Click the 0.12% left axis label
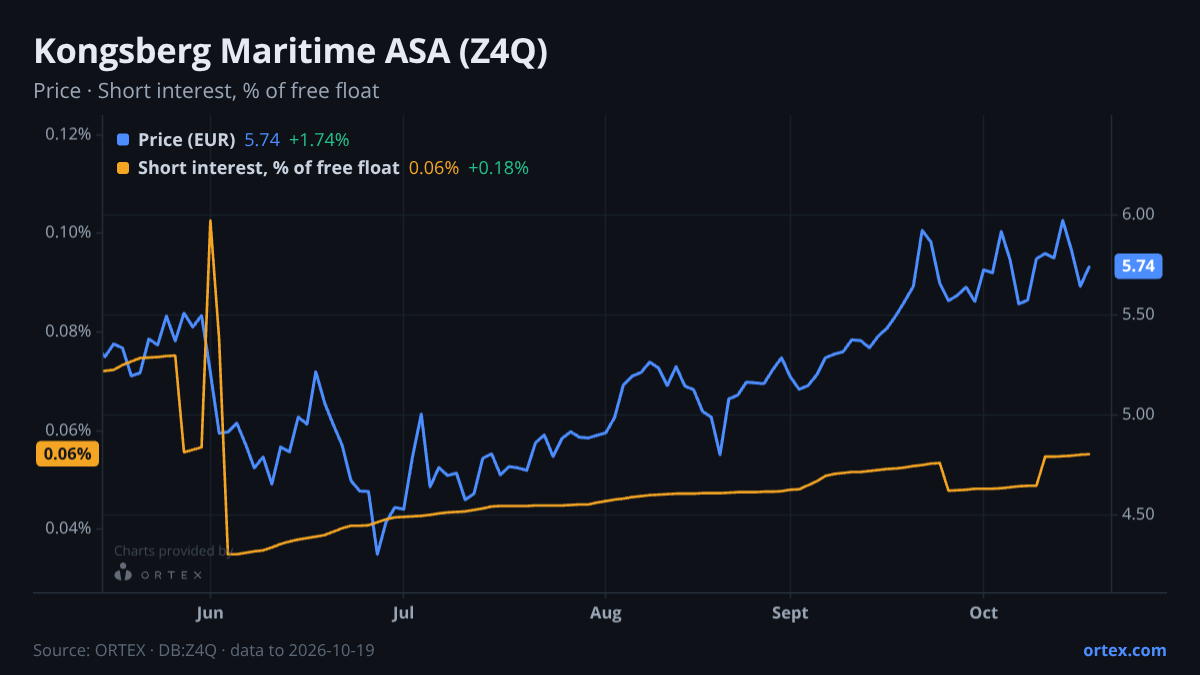 [68, 134]
